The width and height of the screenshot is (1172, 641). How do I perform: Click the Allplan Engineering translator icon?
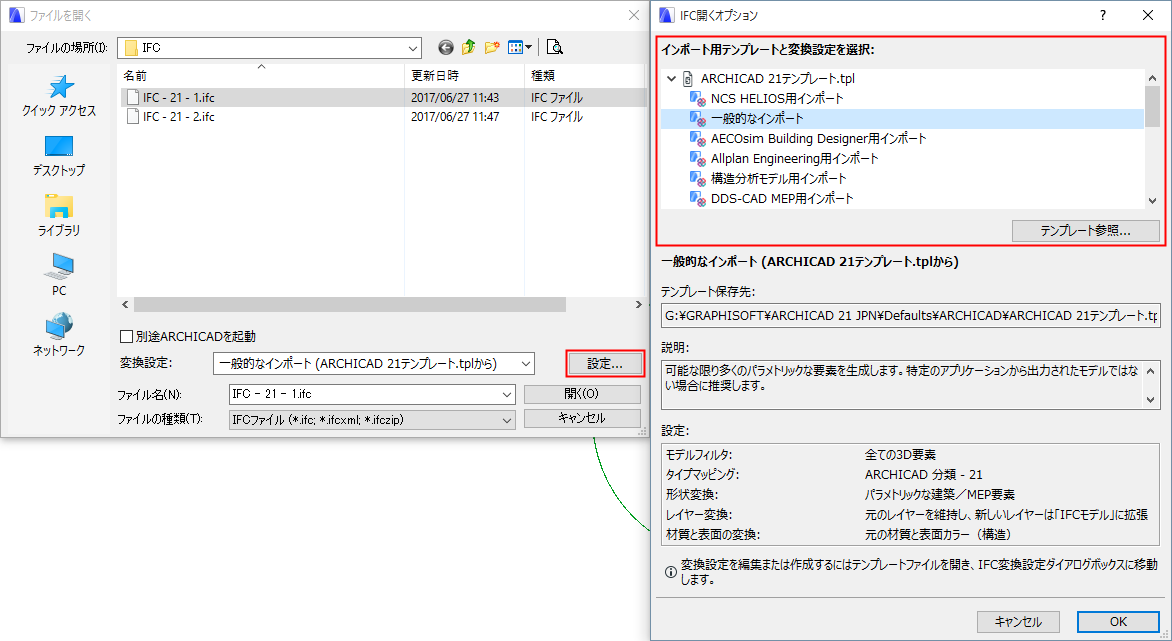tap(697, 158)
